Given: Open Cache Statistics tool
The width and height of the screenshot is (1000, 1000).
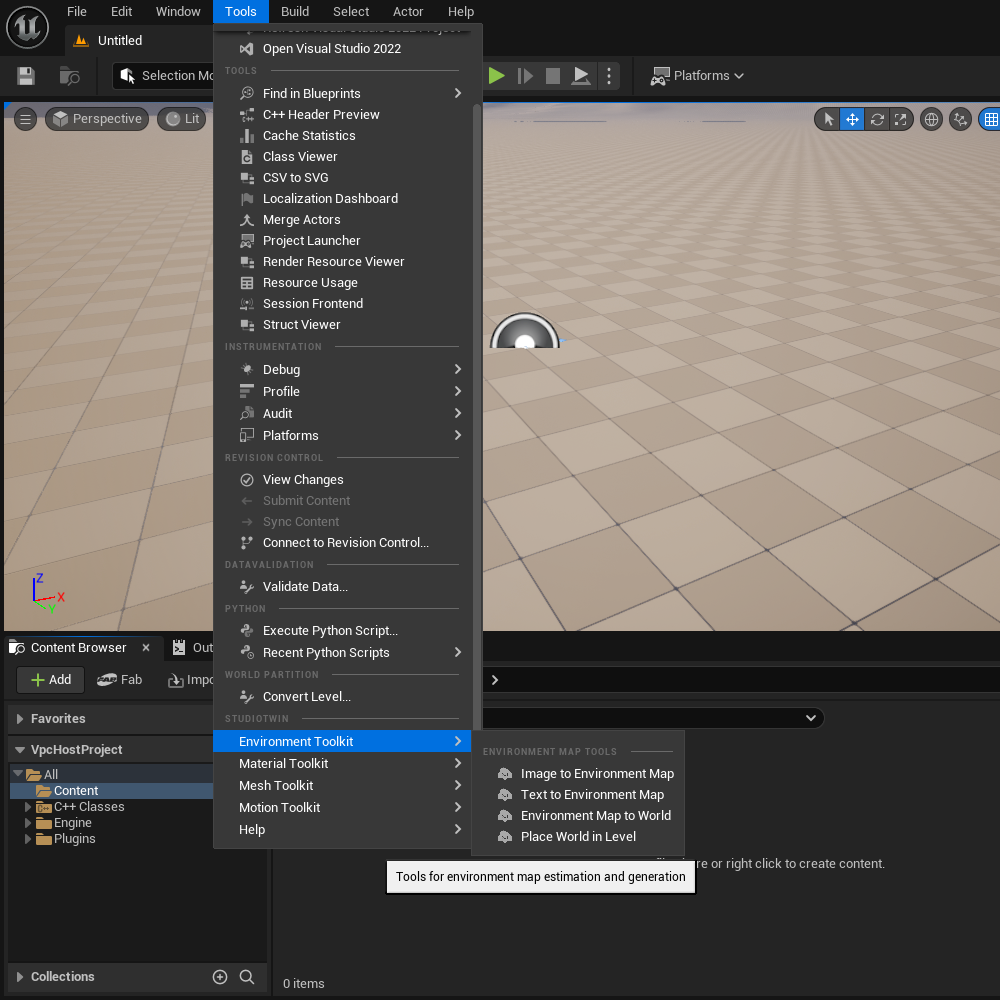Looking at the screenshot, I should pos(343,135).
